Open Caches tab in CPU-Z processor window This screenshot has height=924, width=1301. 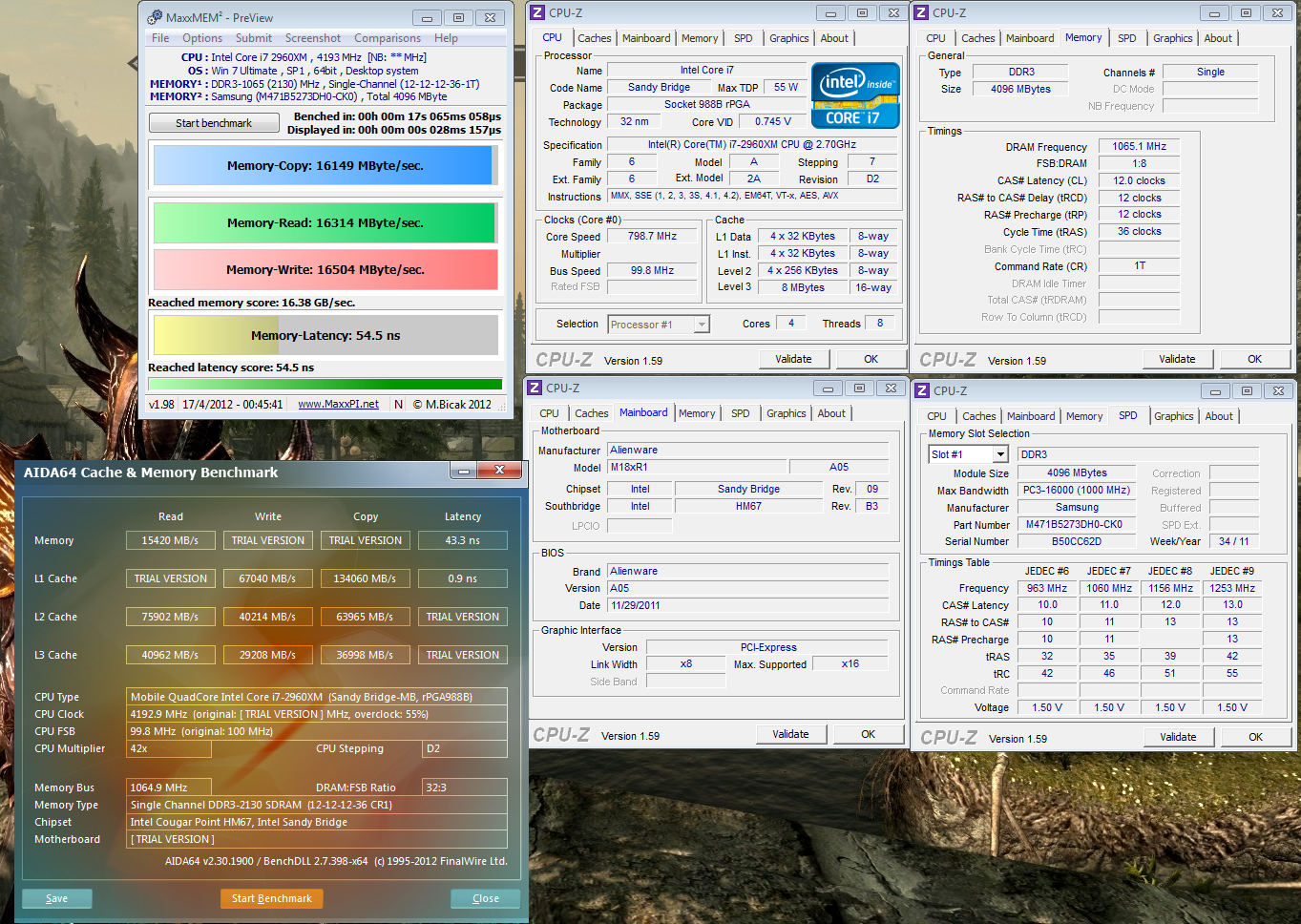(x=595, y=38)
